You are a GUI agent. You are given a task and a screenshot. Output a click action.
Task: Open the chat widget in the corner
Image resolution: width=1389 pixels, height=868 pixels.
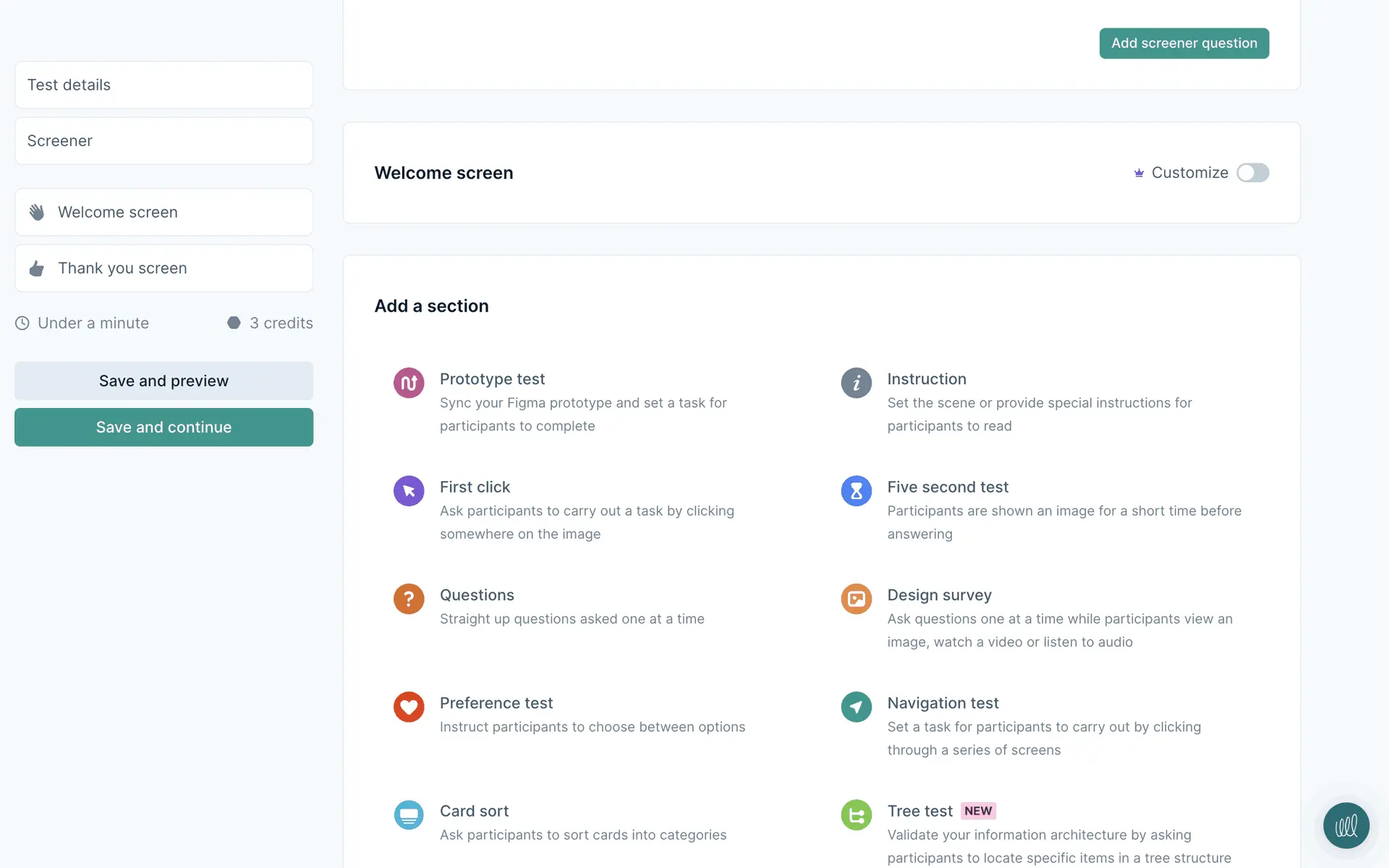(1346, 825)
